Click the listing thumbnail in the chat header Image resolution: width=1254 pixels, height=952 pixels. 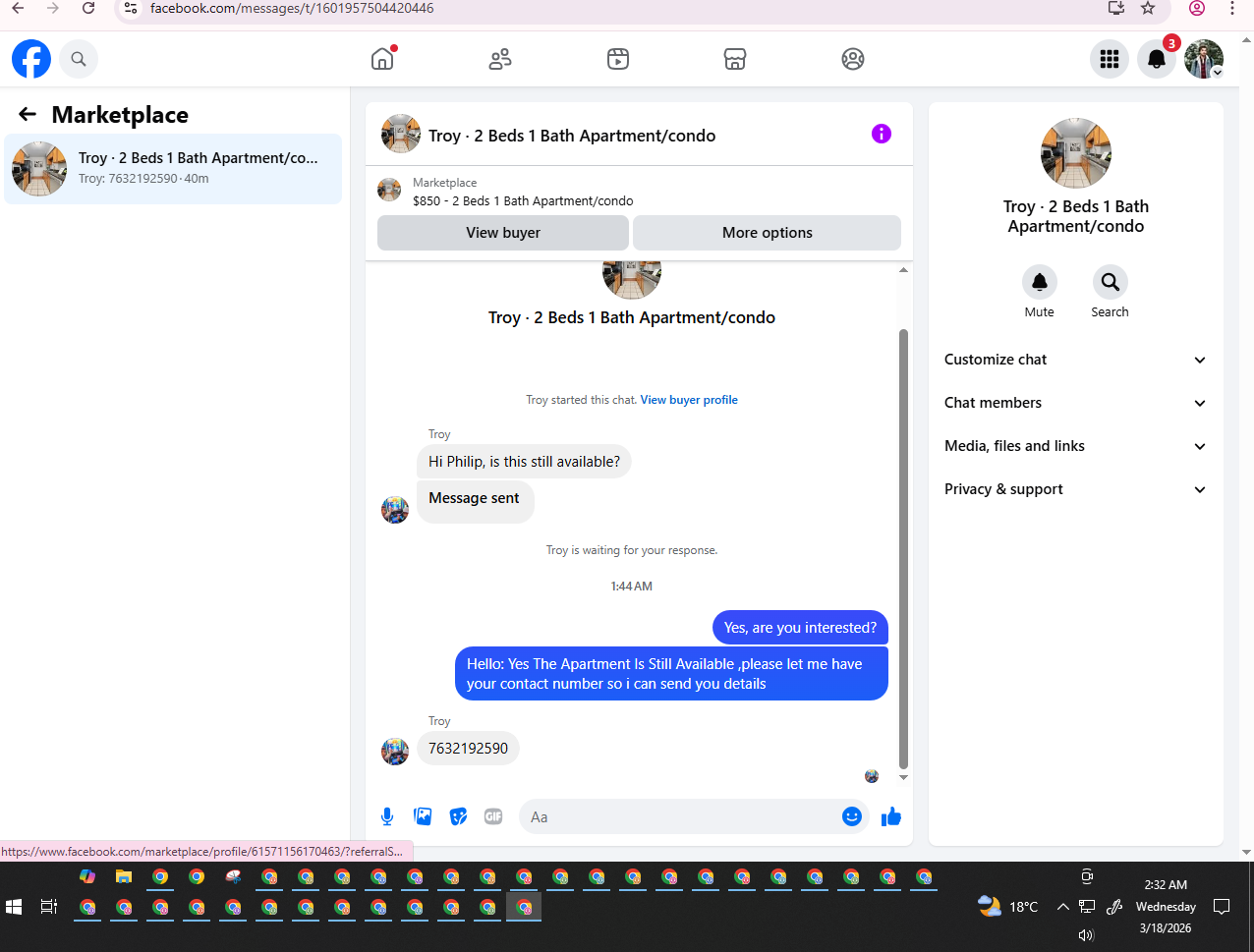pos(401,134)
